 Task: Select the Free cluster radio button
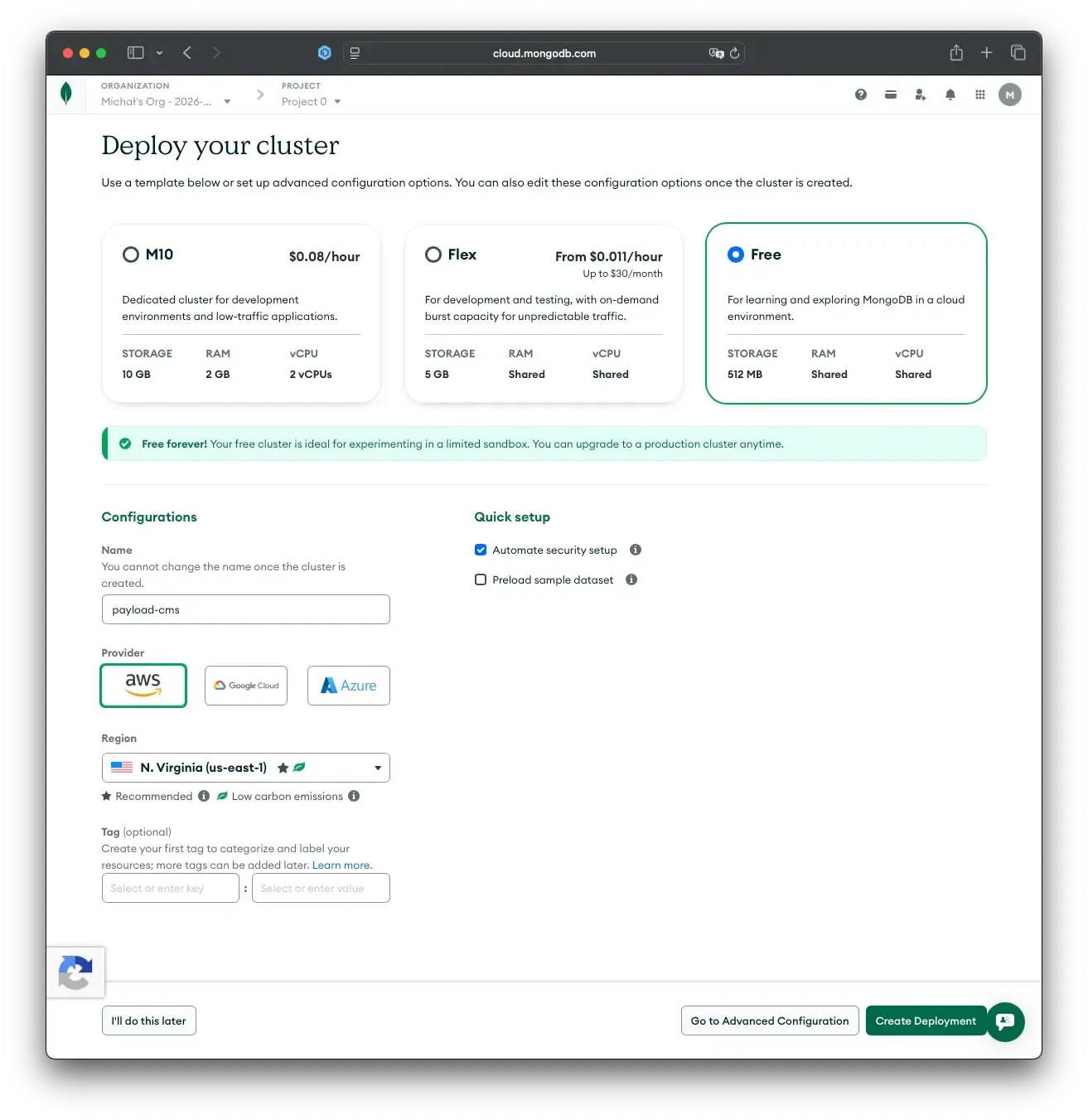[736, 255]
